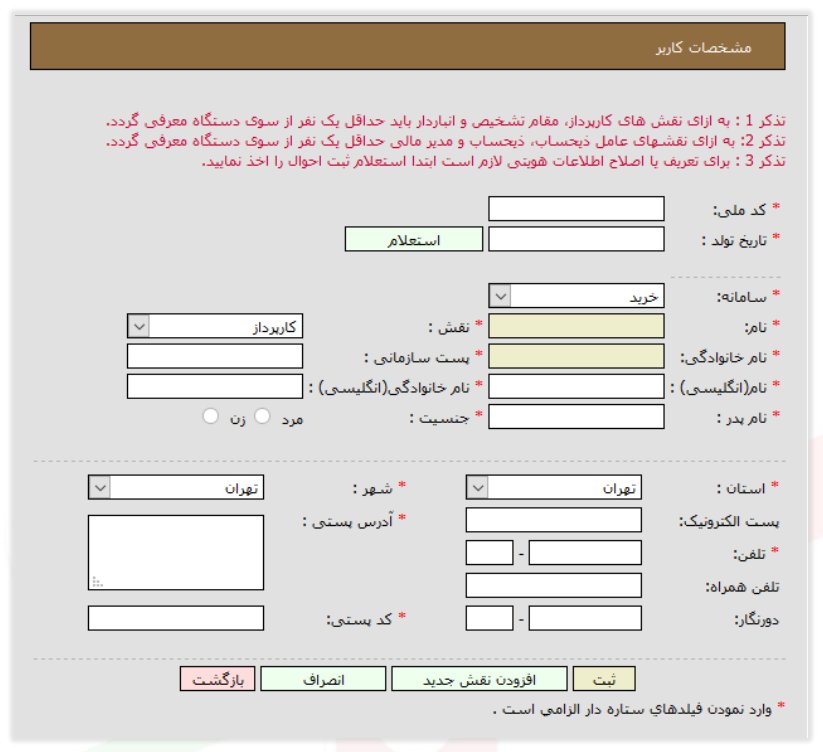Focus the نام خانوادگی(انگلیسی) input field

pyautogui.click(x=215, y=387)
